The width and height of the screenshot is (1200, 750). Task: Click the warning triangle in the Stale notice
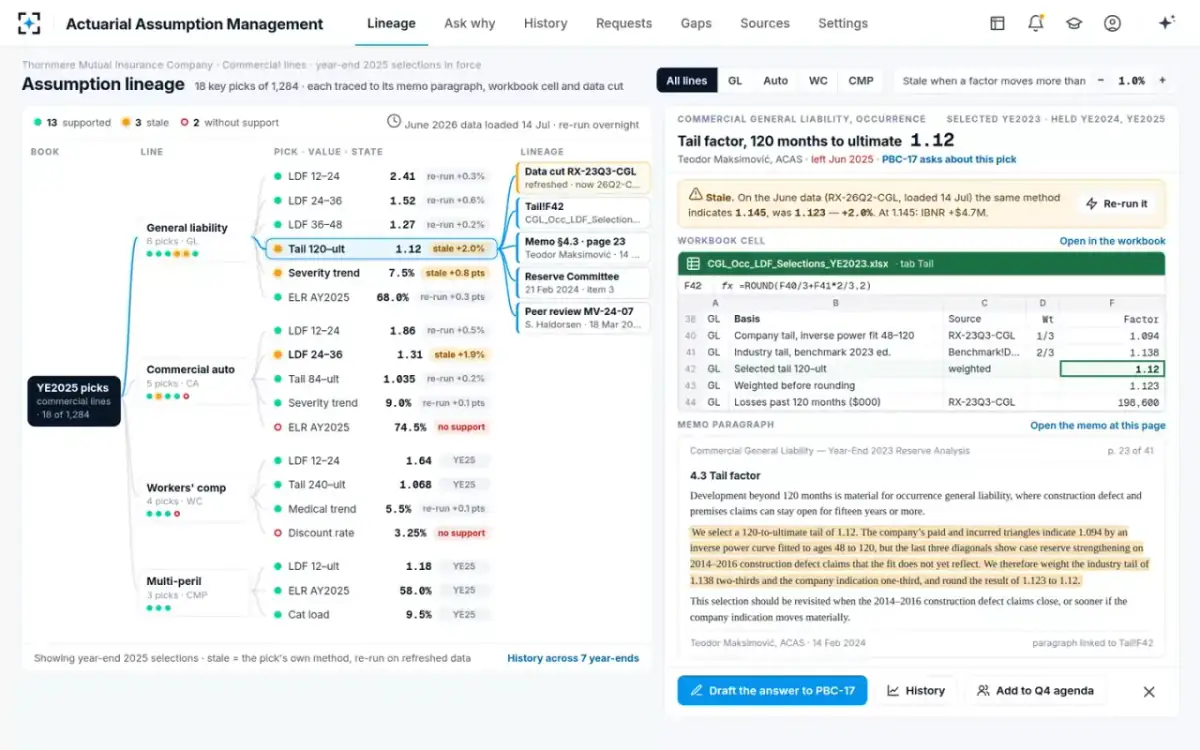coord(694,197)
